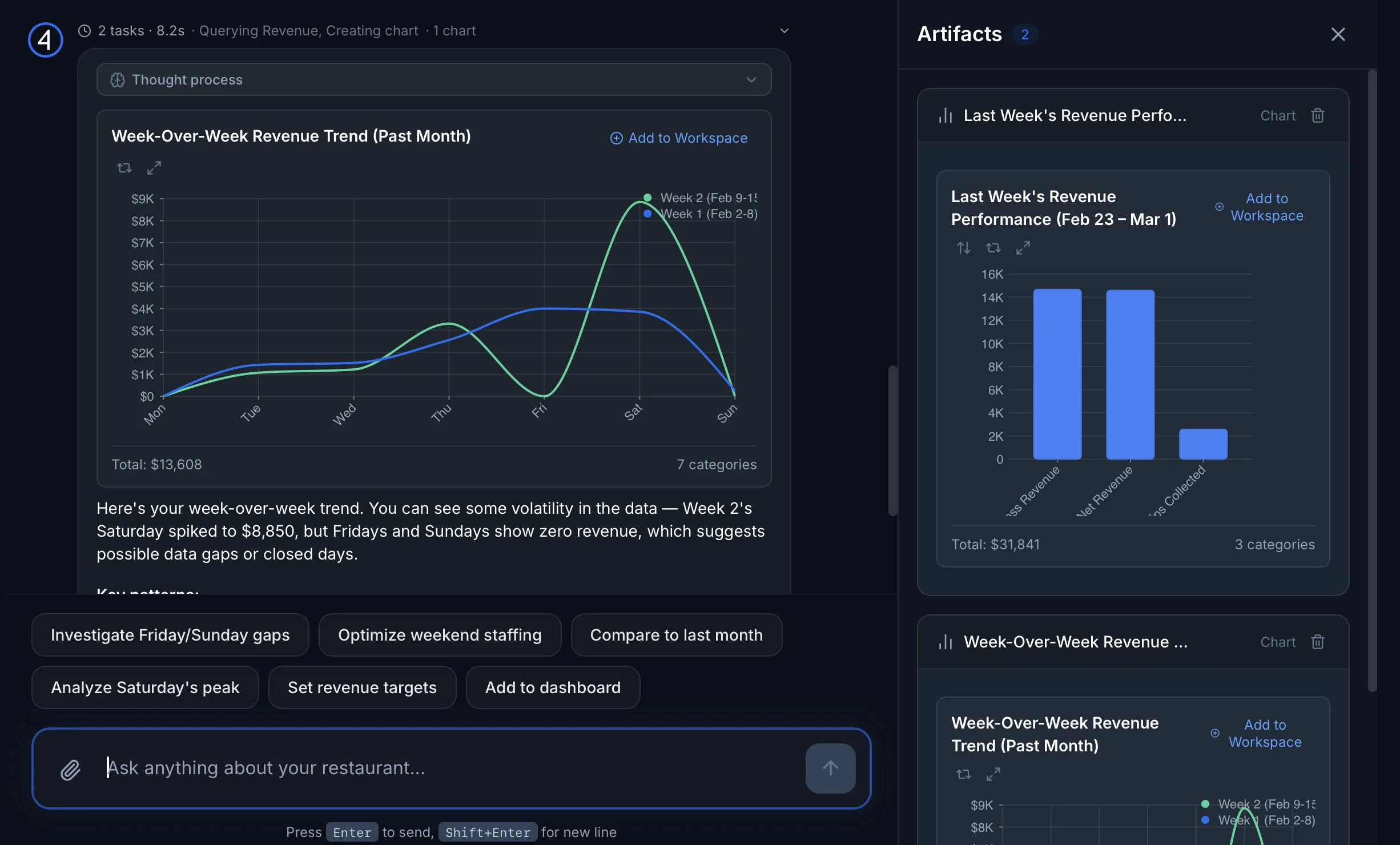
Task: Click the Net Revenue bar
Action: click(1131, 375)
